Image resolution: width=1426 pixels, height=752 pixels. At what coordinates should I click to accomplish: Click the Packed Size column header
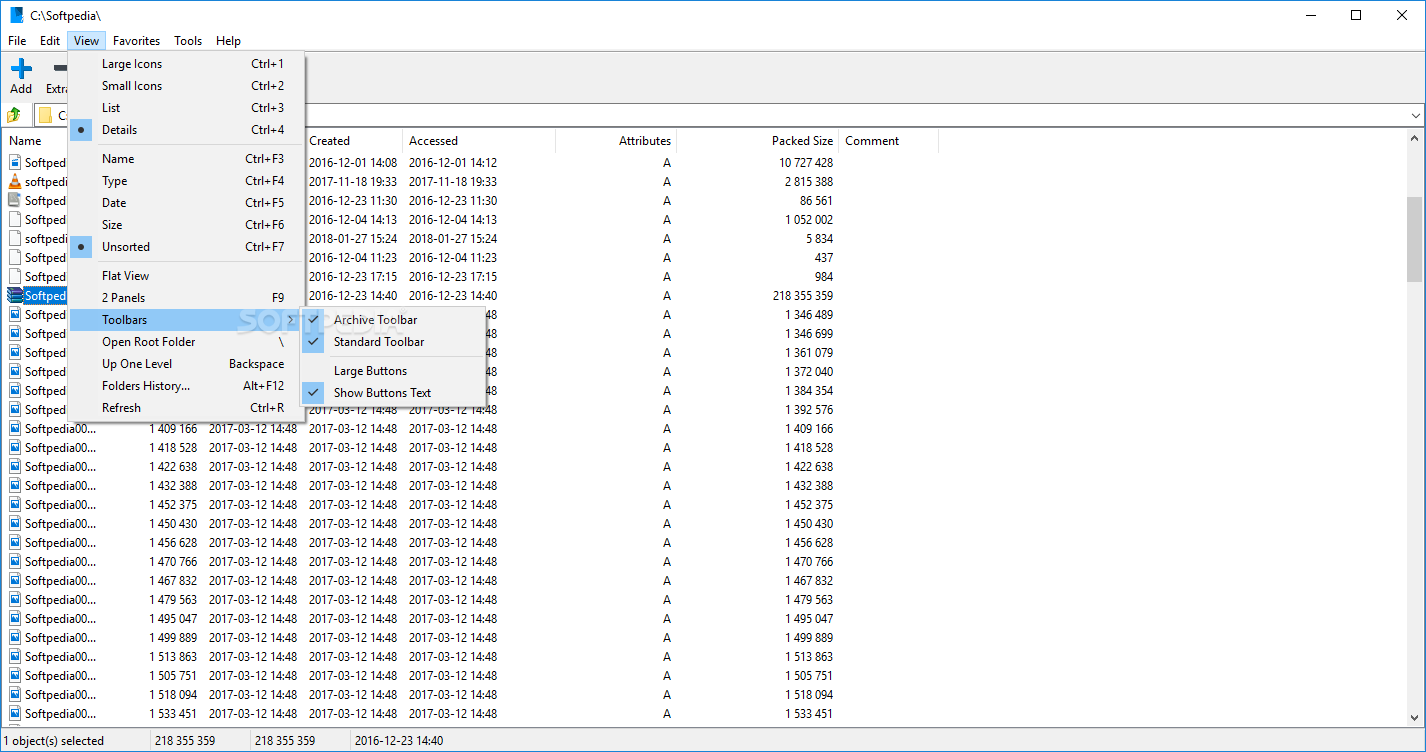758,141
